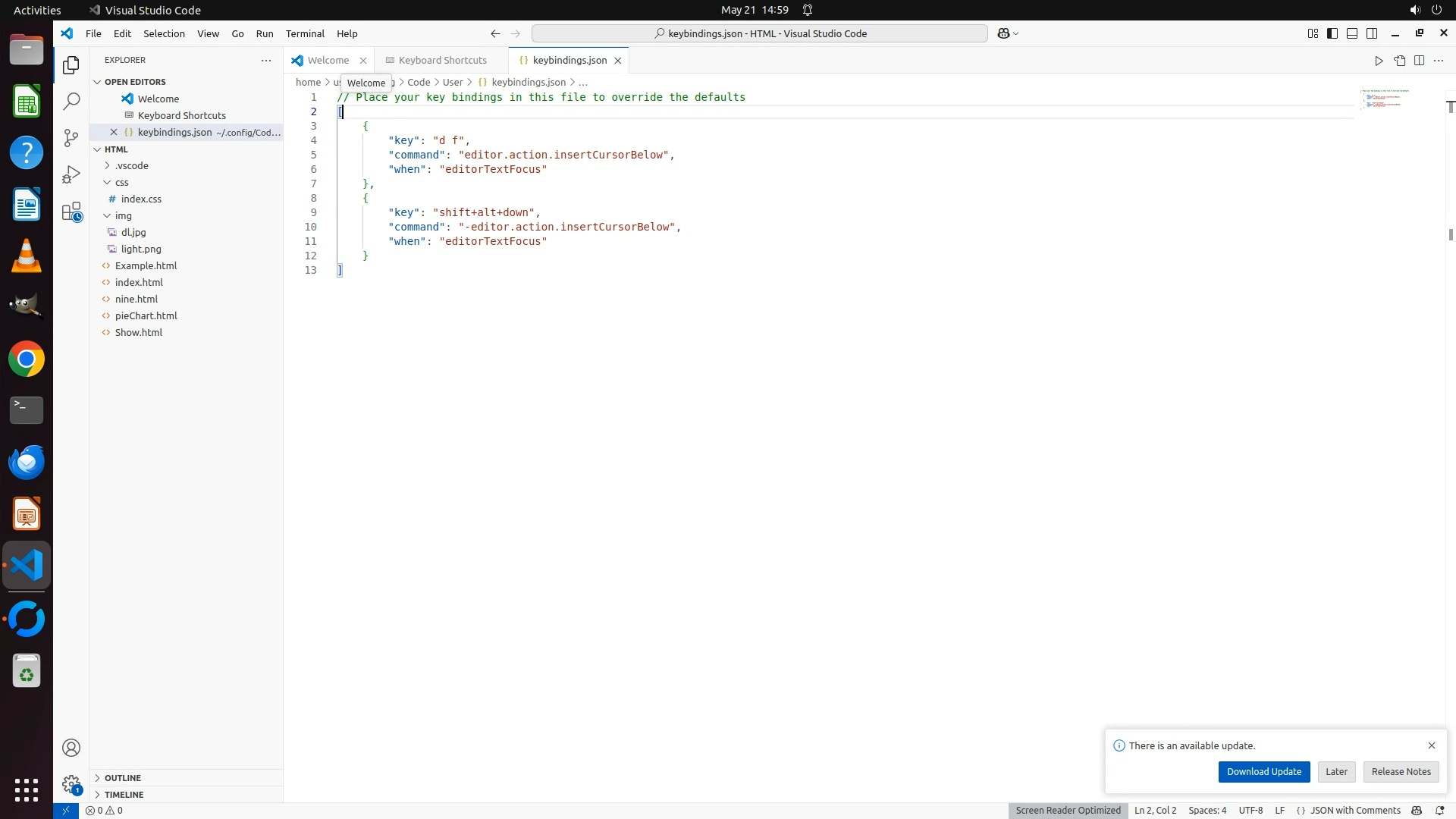Open the Extensions view
This screenshot has width=1456, height=819.
pos(71,212)
